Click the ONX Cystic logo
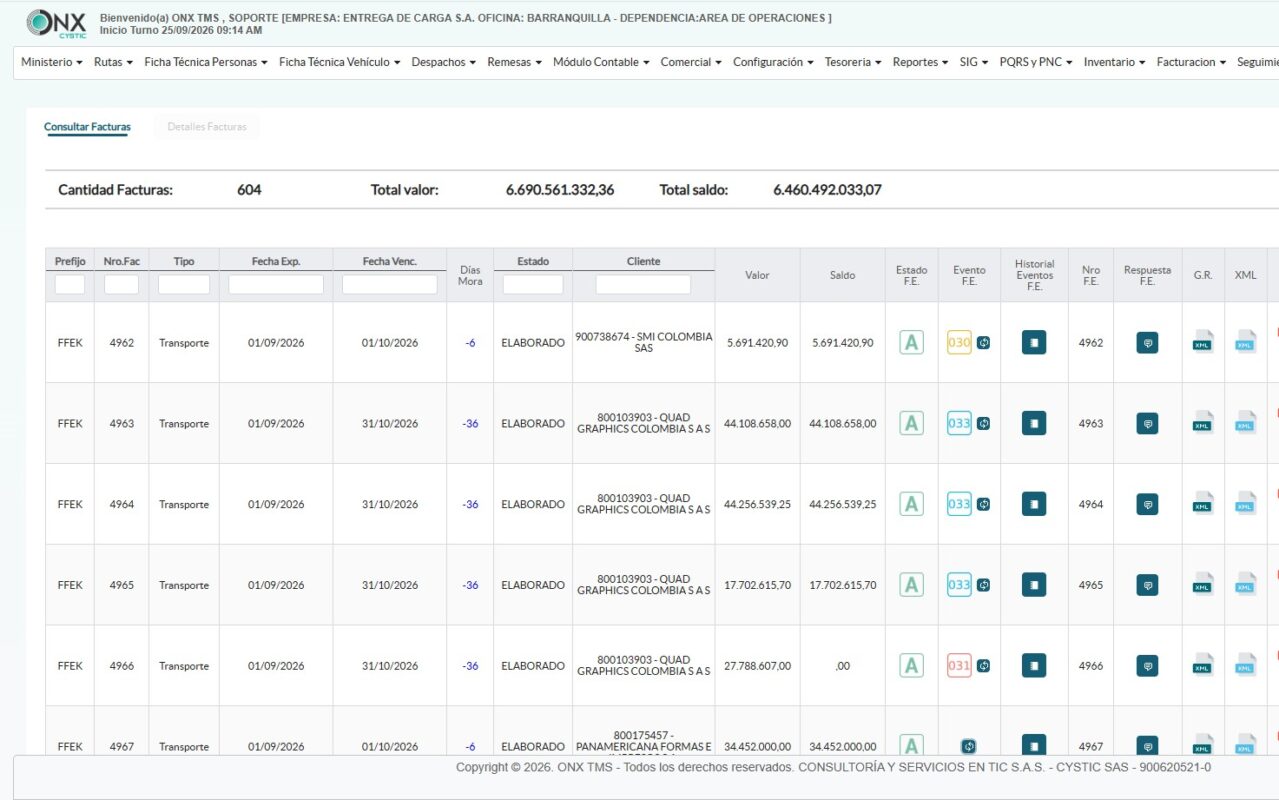 pos(57,24)
